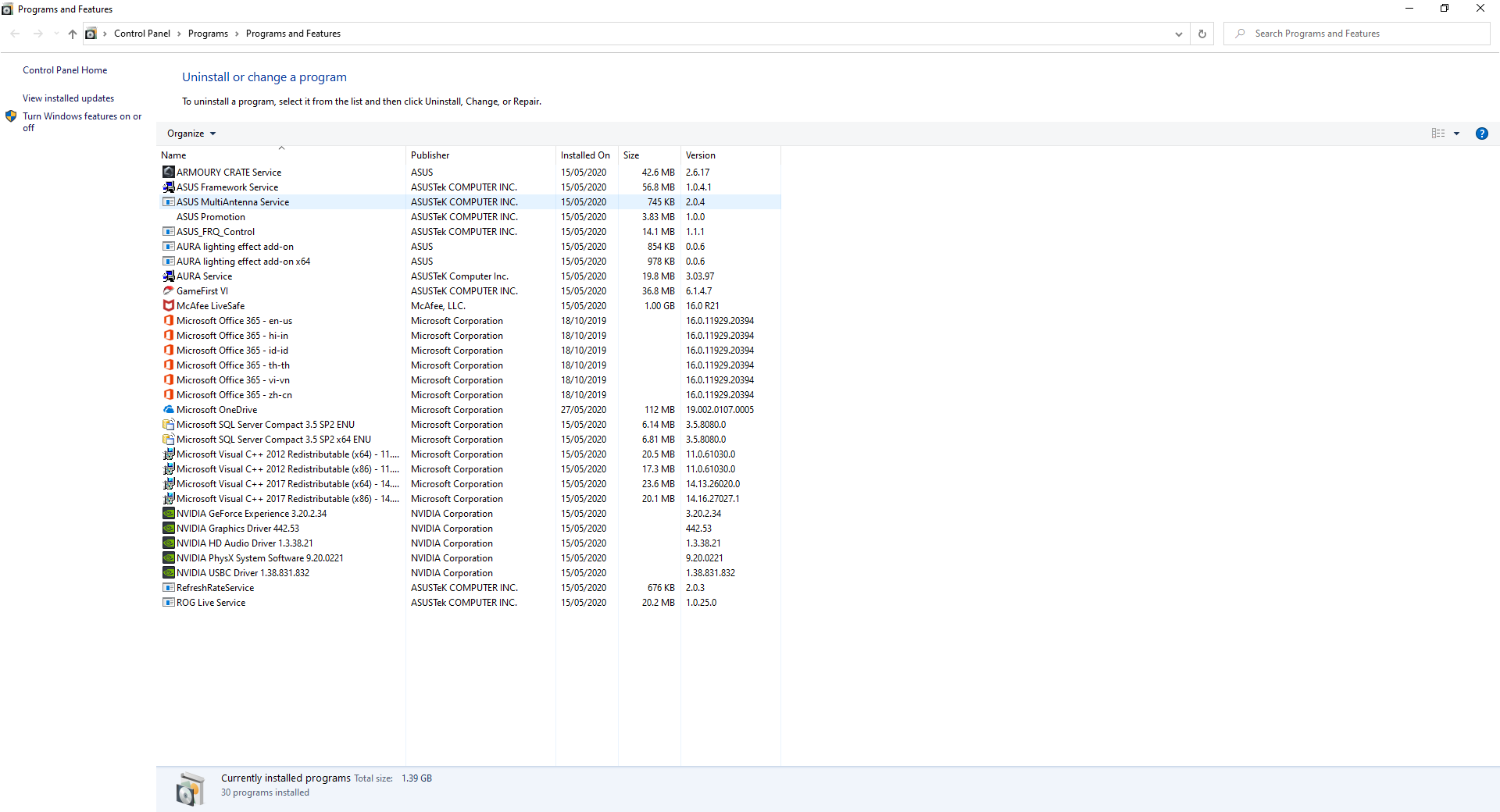This screenshot has width=1500, height=812.
Task: Click the Visual C++ 2017 x86 redistributable icon
Action: click(x=168, y=498)
